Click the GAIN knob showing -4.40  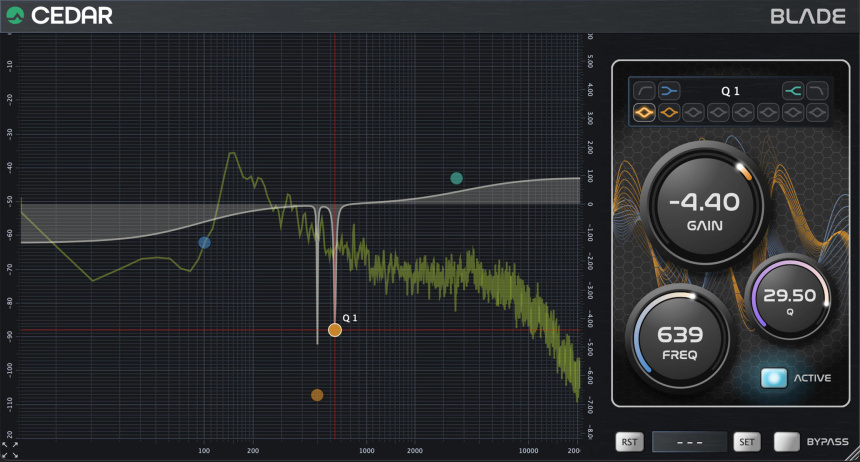tap(704, 206)
